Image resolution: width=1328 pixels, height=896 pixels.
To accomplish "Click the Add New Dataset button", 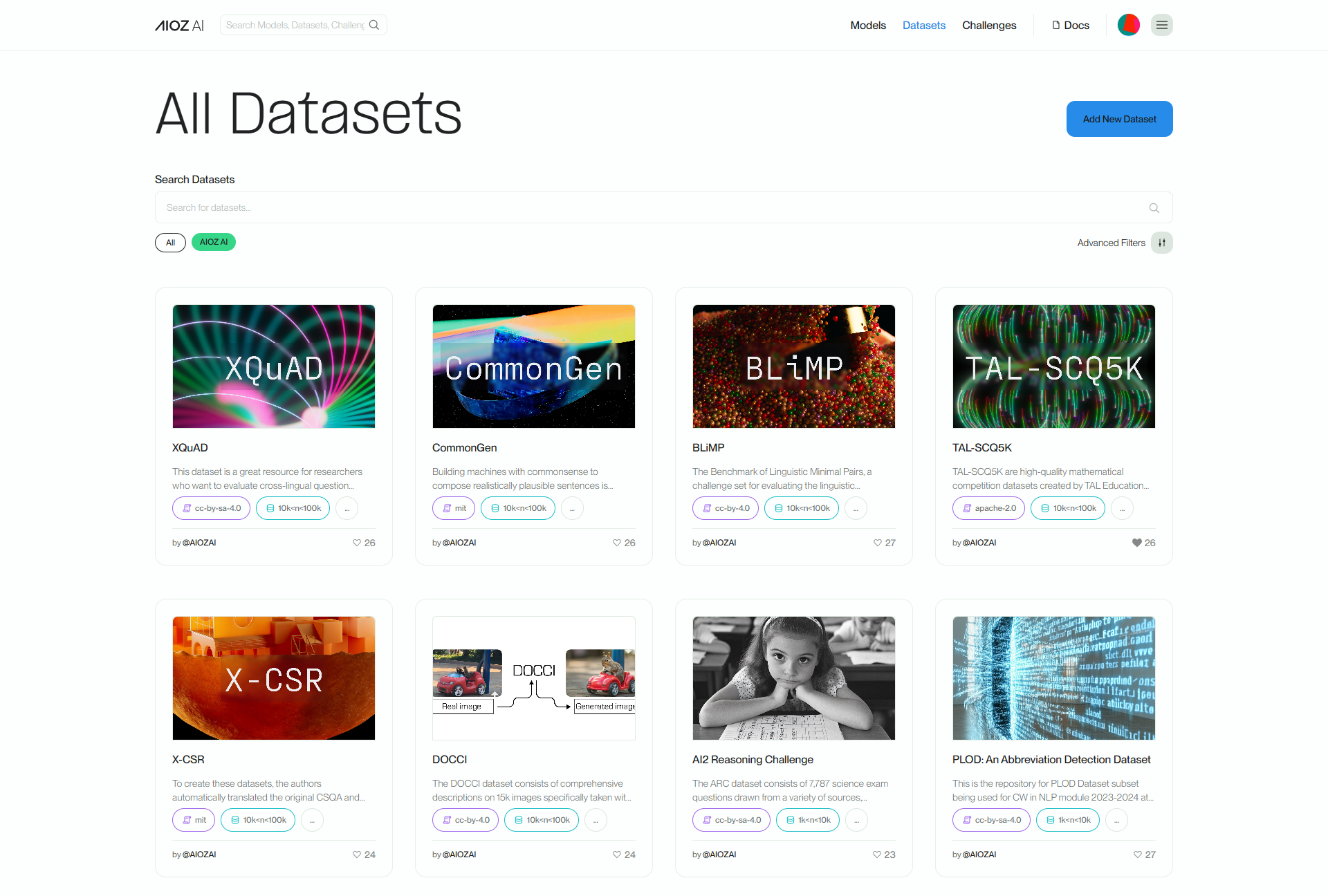I will coord(1119,118).
